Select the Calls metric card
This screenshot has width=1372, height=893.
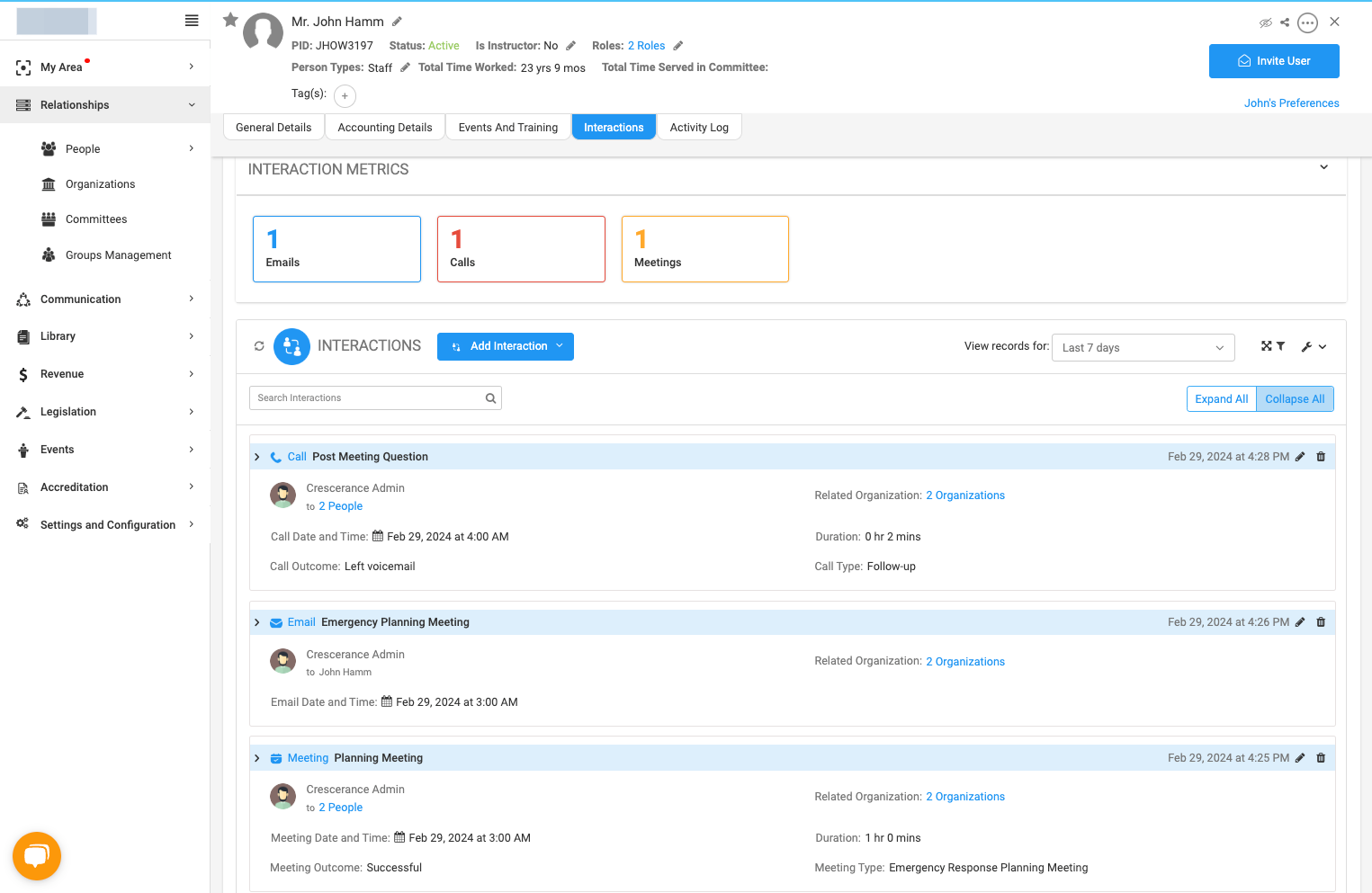tap(521, 249)
